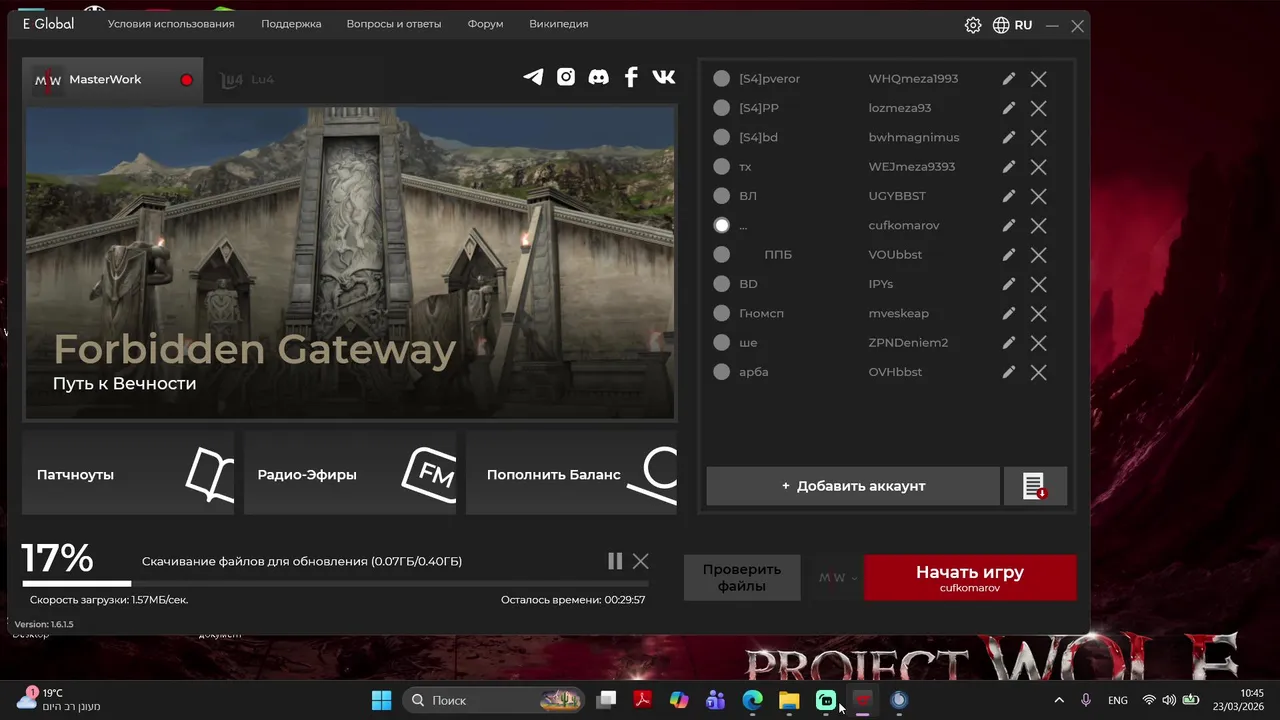Open Радио-Эфиры tile
The image size is (1280, 720).
point(350,474)
